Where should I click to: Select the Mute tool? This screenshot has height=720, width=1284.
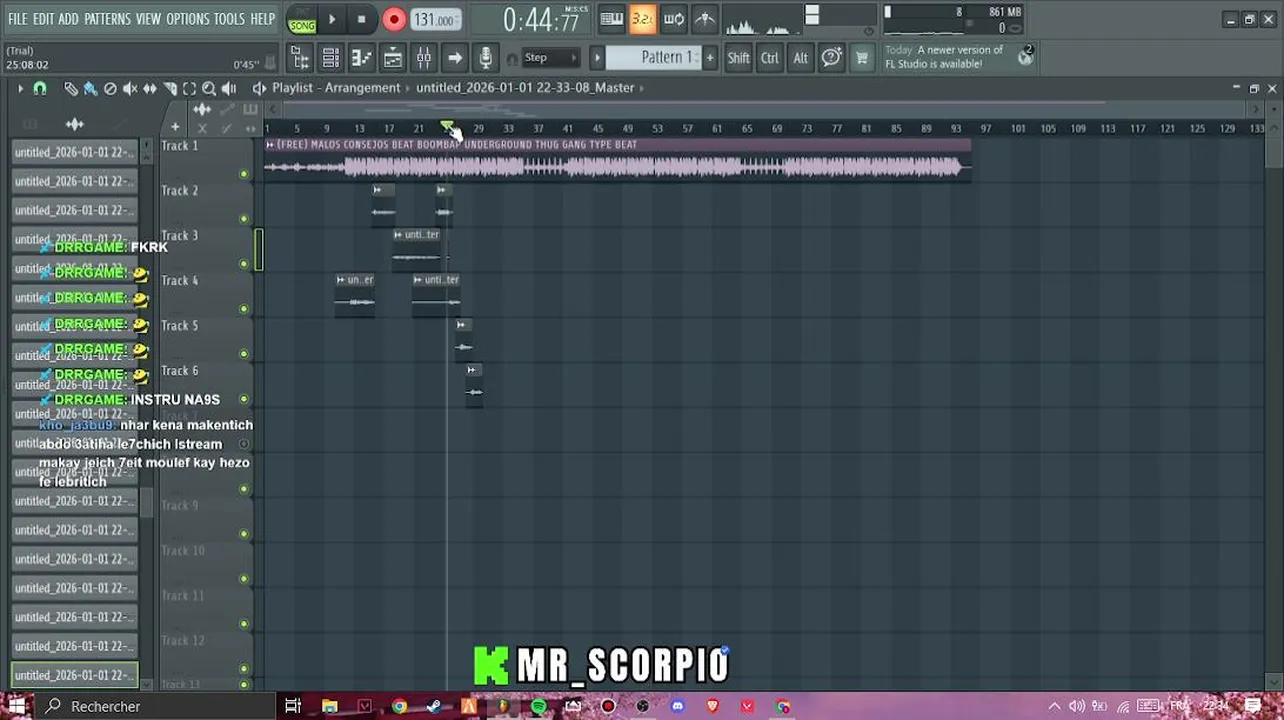click(130, 89)
